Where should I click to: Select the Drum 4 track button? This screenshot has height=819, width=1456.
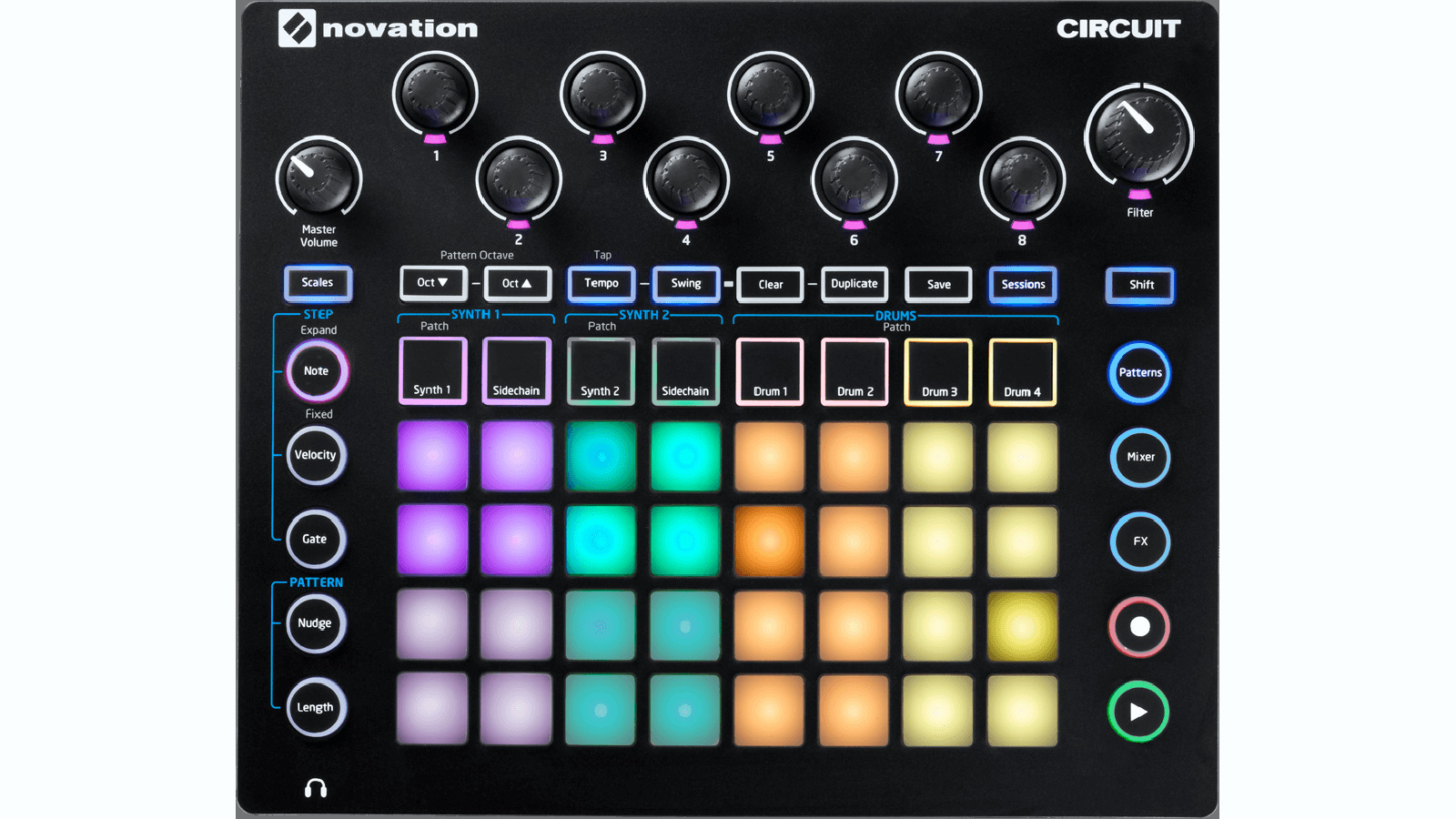[1023, 371]
